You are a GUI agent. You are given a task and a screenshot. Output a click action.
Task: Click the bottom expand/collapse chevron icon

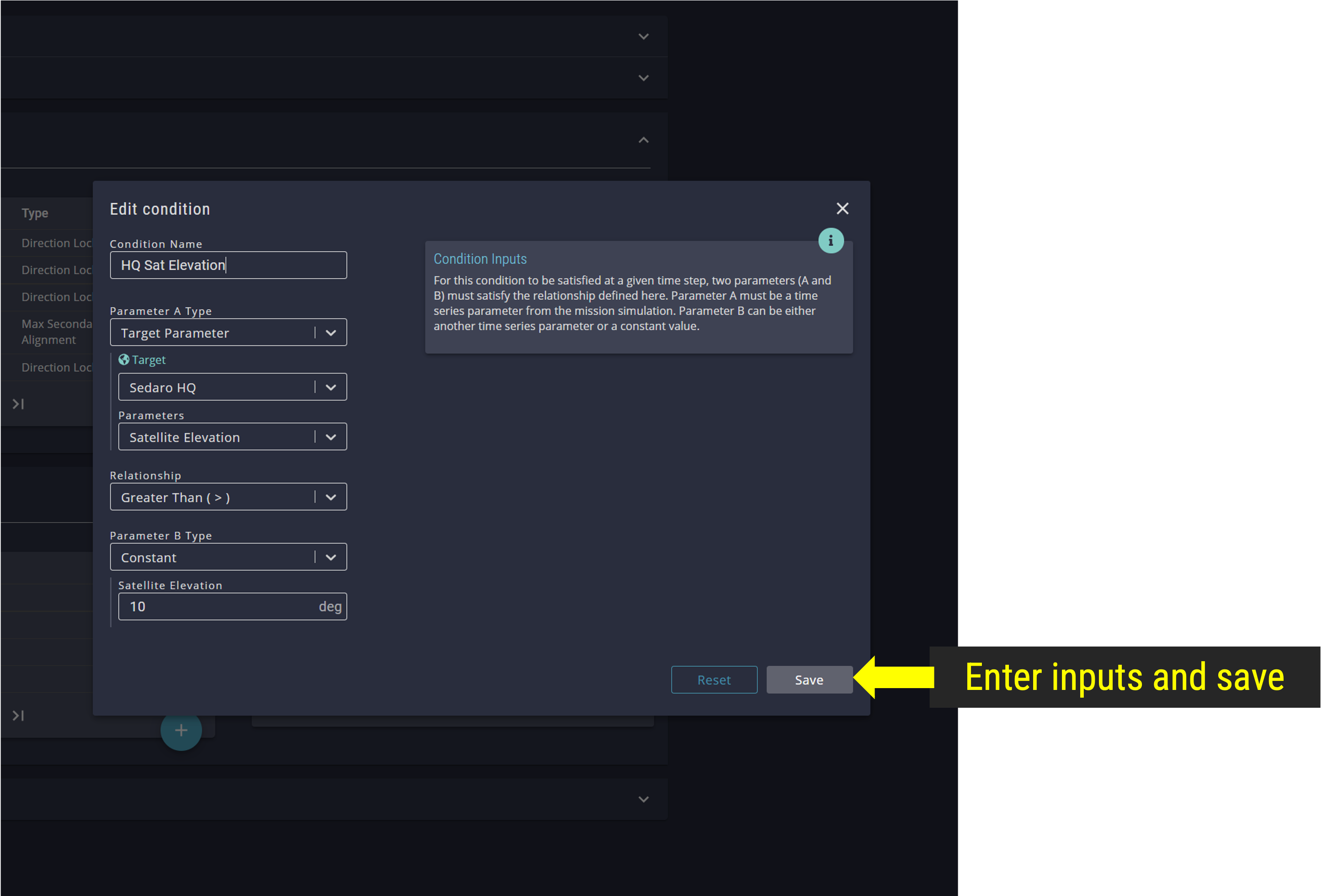(x=643, y=799)
